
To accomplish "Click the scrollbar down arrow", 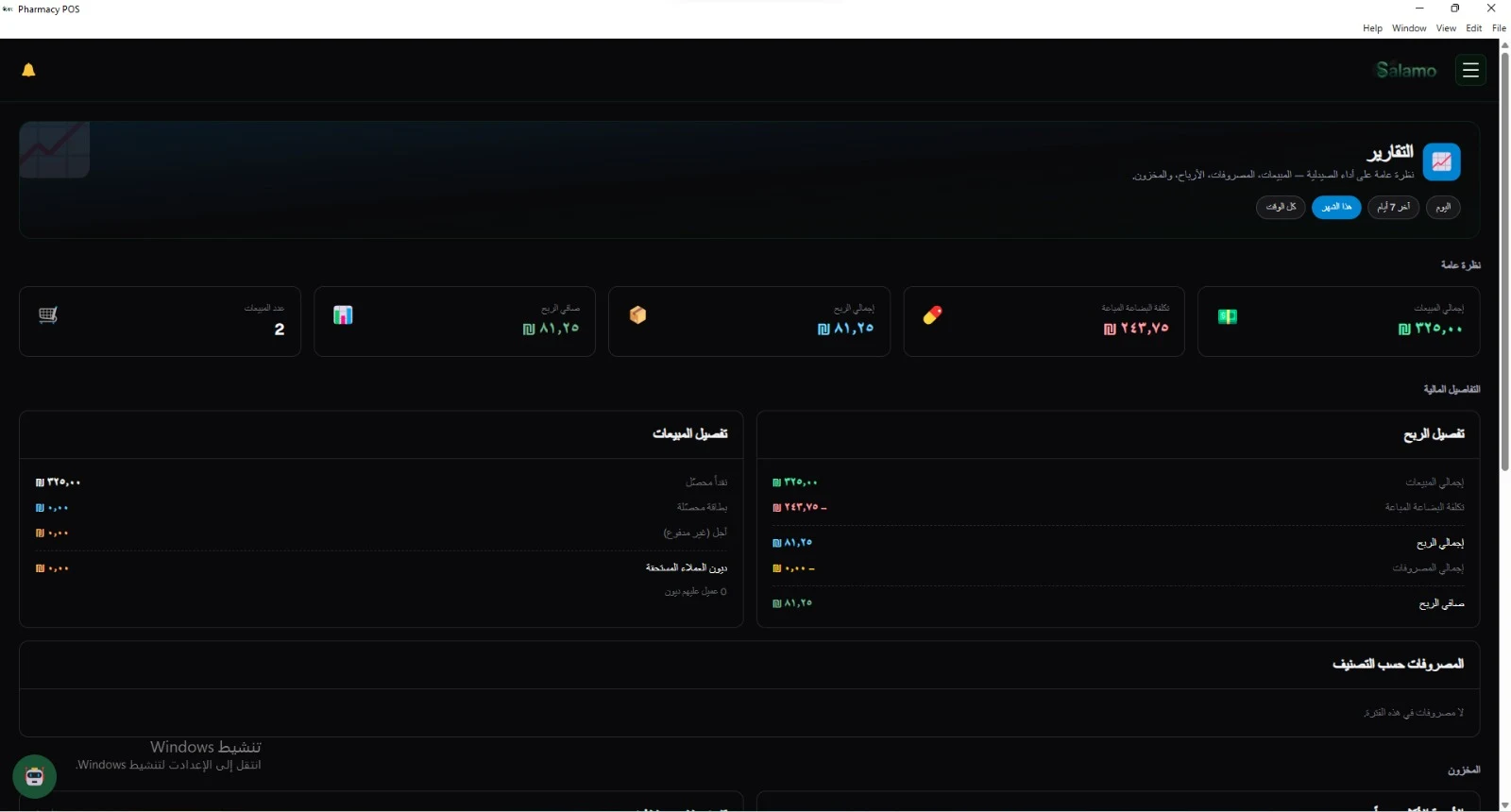I will tap(1505, 805).
